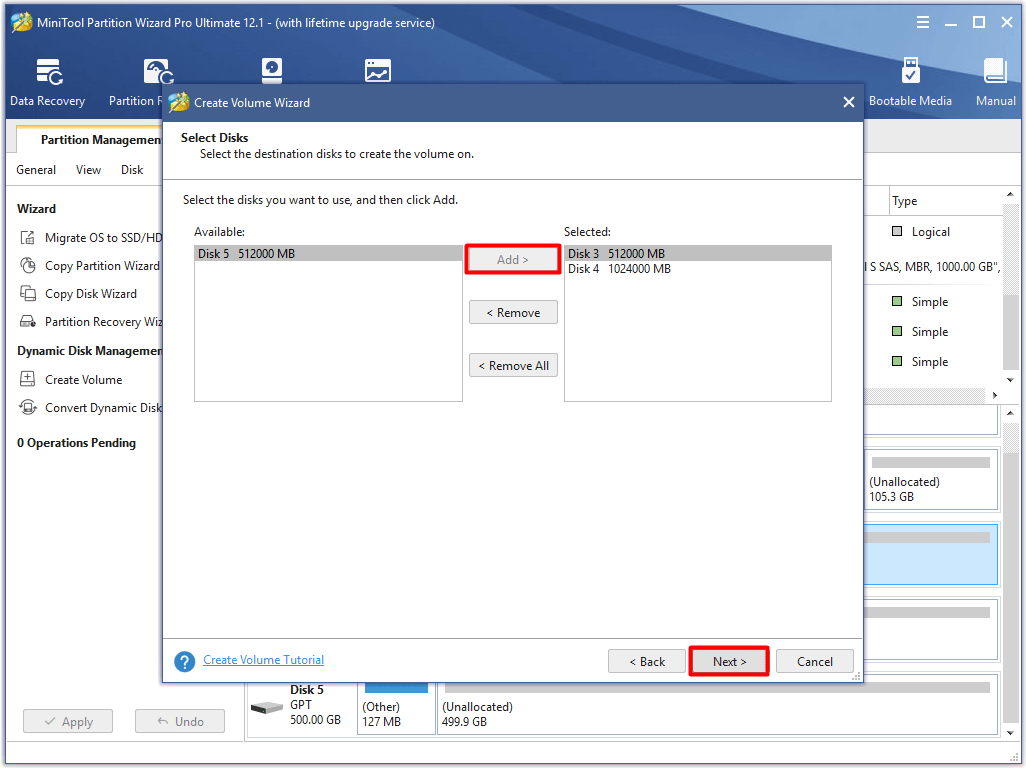The width and height of the screenshot is (1026, 768).
Task: Click the Remove All button
Action: click(513, 366)
